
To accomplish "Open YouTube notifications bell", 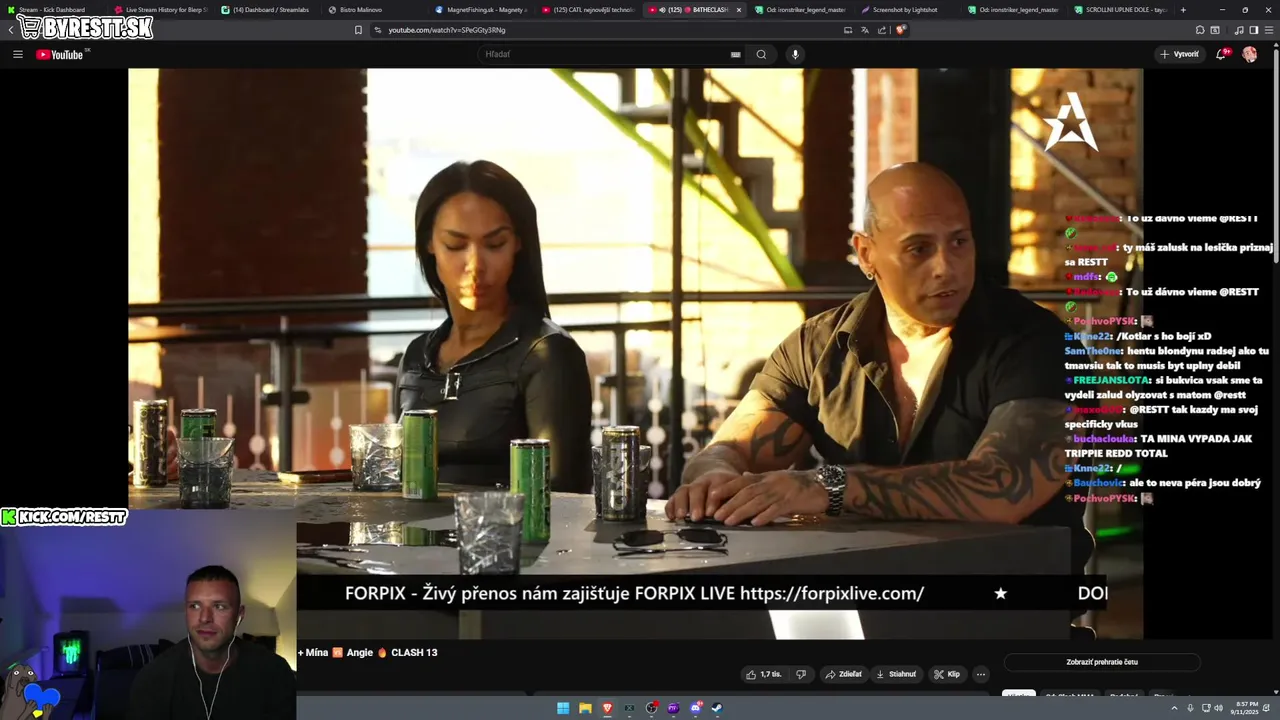I will click(x=1221, y=54).
